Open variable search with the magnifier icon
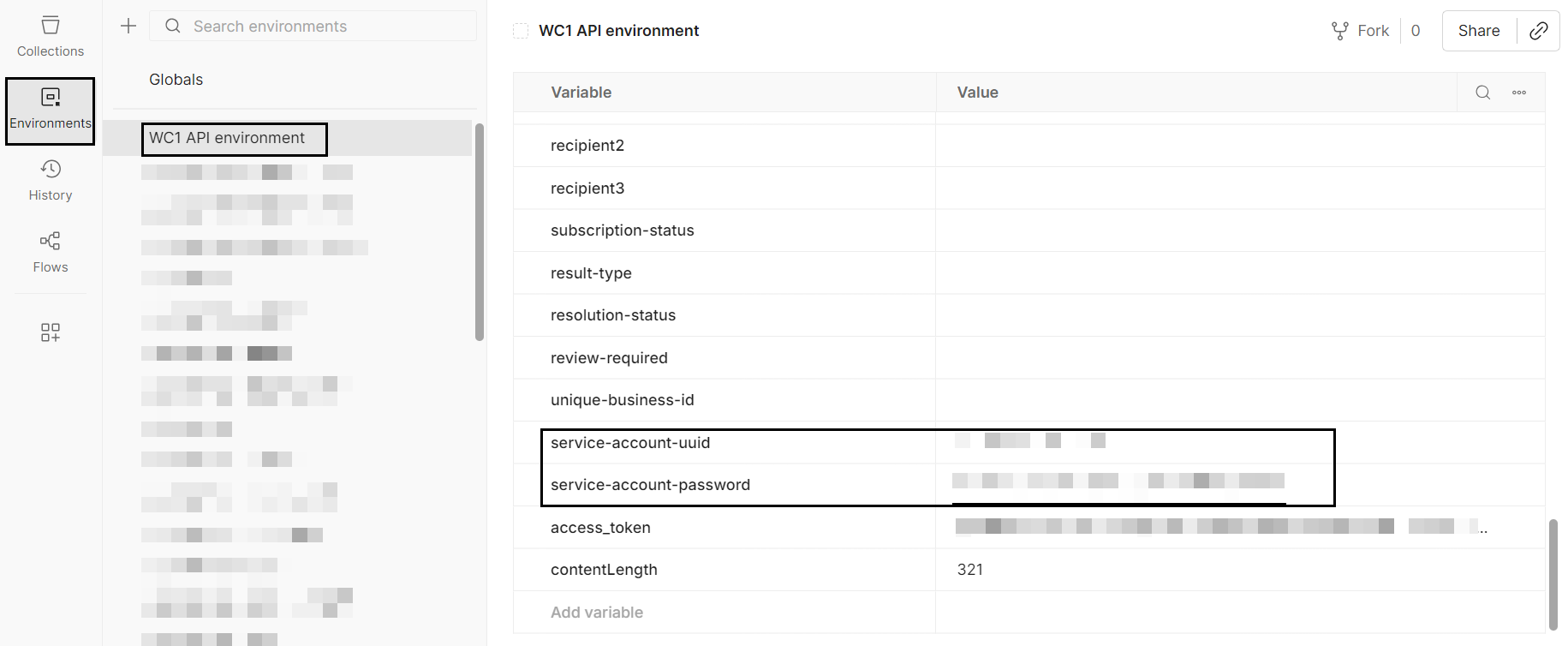1568x646 pixels. [x=1482, y=92]
